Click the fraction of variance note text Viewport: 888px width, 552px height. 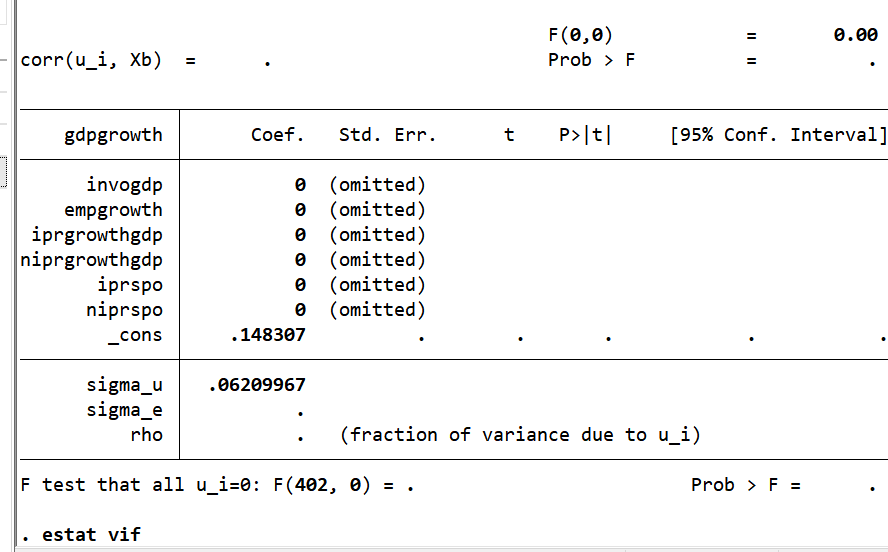520,435
